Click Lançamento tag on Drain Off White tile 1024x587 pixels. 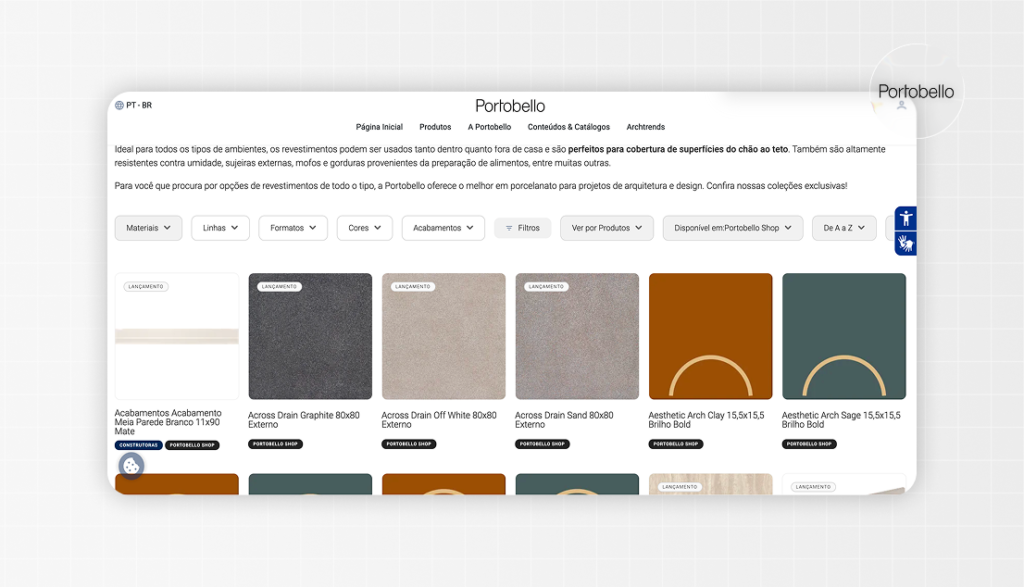pyautogui.click(x=413, y=287)
